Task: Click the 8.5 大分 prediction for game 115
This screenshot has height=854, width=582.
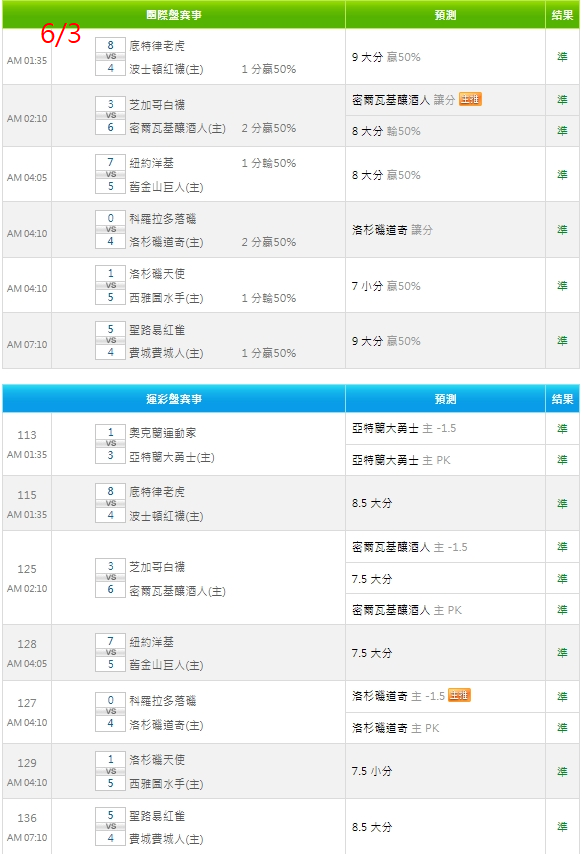Action: pos(372,503)
